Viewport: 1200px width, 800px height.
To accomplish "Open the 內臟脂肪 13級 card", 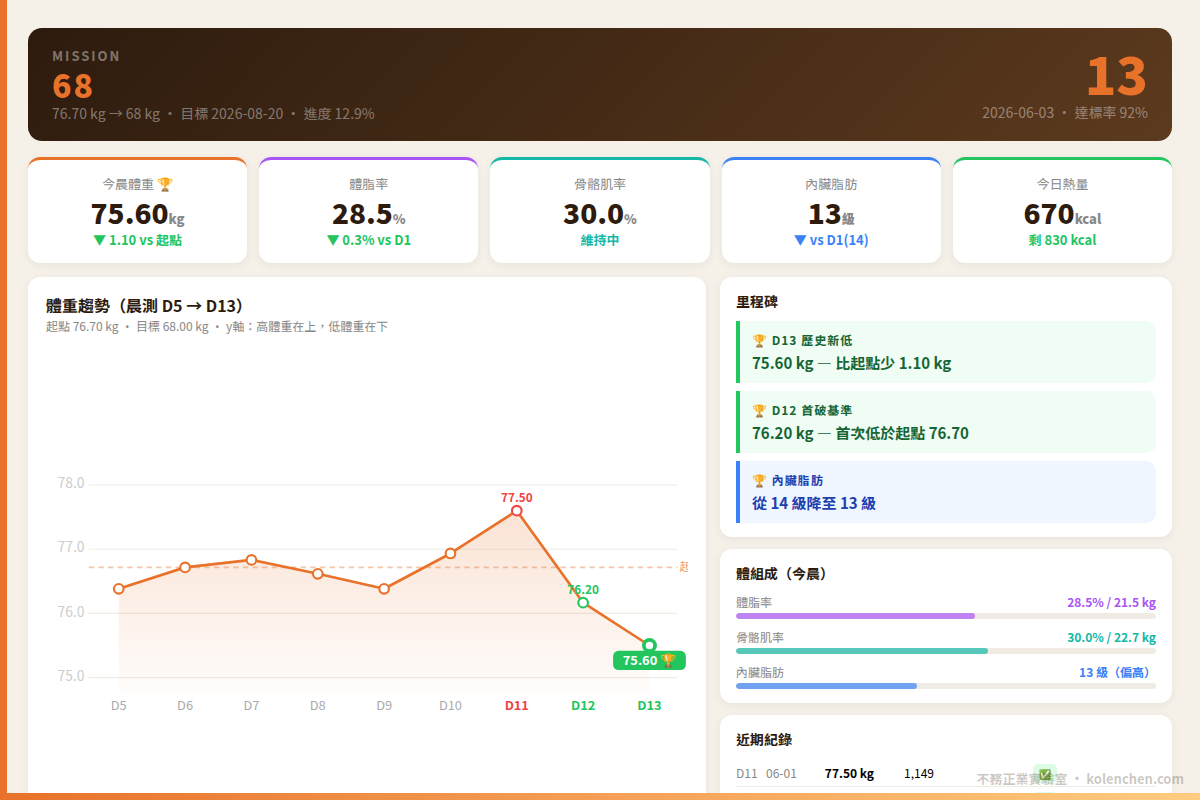I will (x=831, y=210).
